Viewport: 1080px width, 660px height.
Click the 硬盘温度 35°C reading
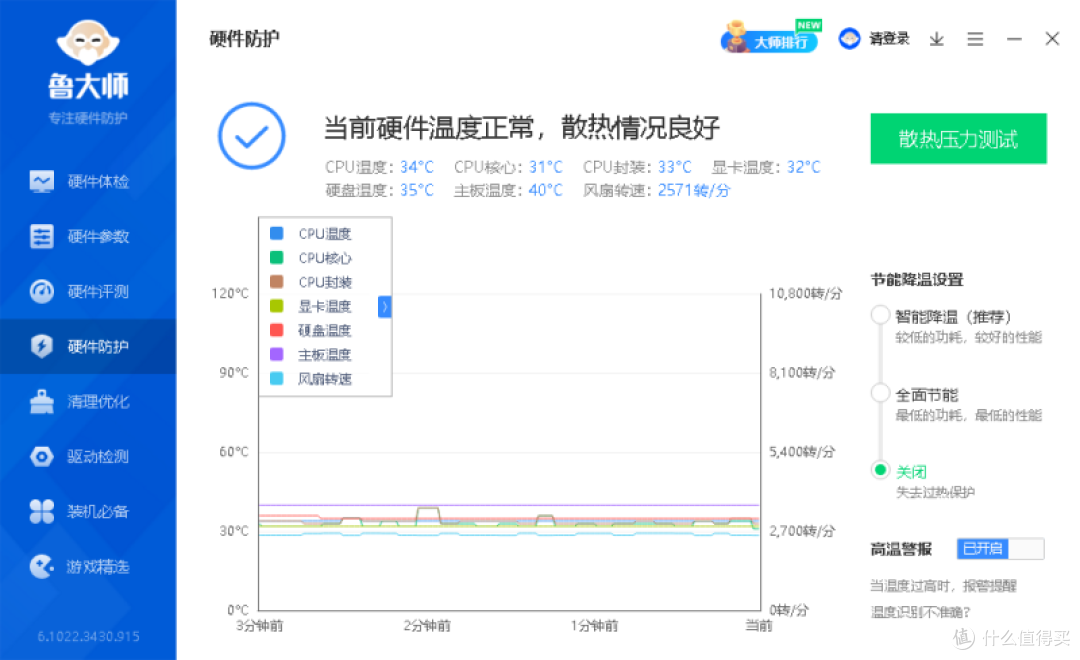(x=380, y=190)
